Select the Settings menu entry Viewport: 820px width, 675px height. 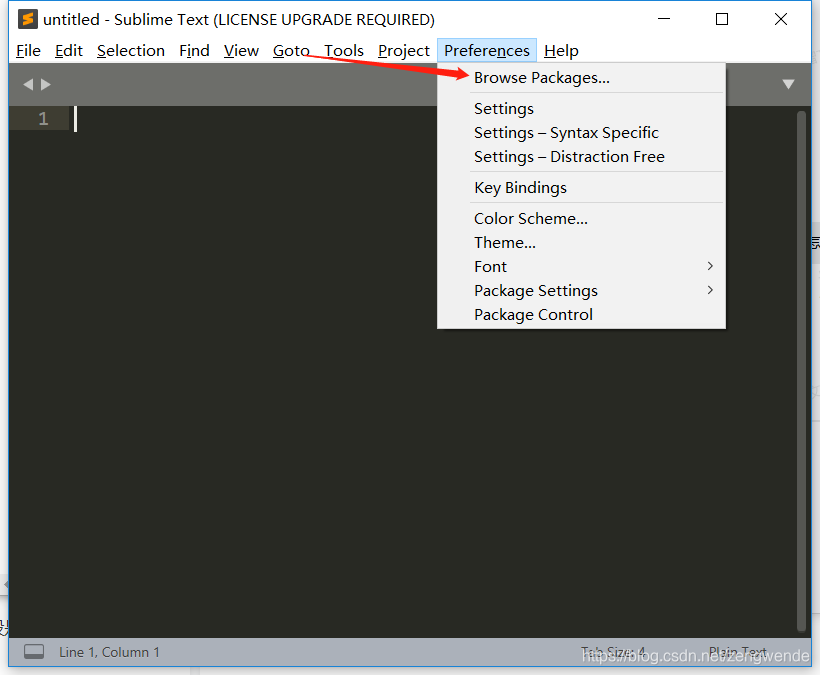click(581, 109)
